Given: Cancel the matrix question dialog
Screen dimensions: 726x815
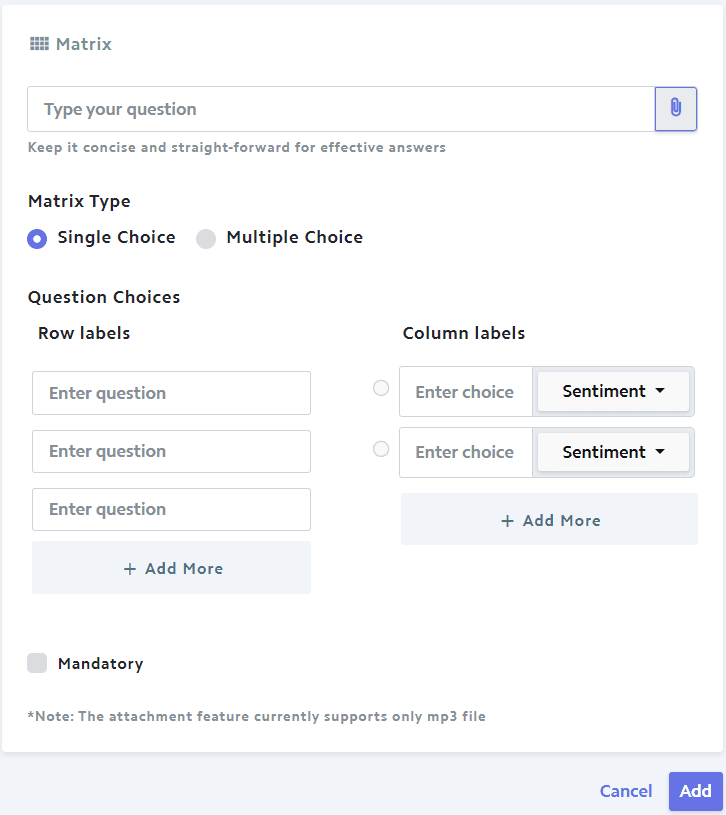Looking at the screenshot, I should tap(626, 791).
